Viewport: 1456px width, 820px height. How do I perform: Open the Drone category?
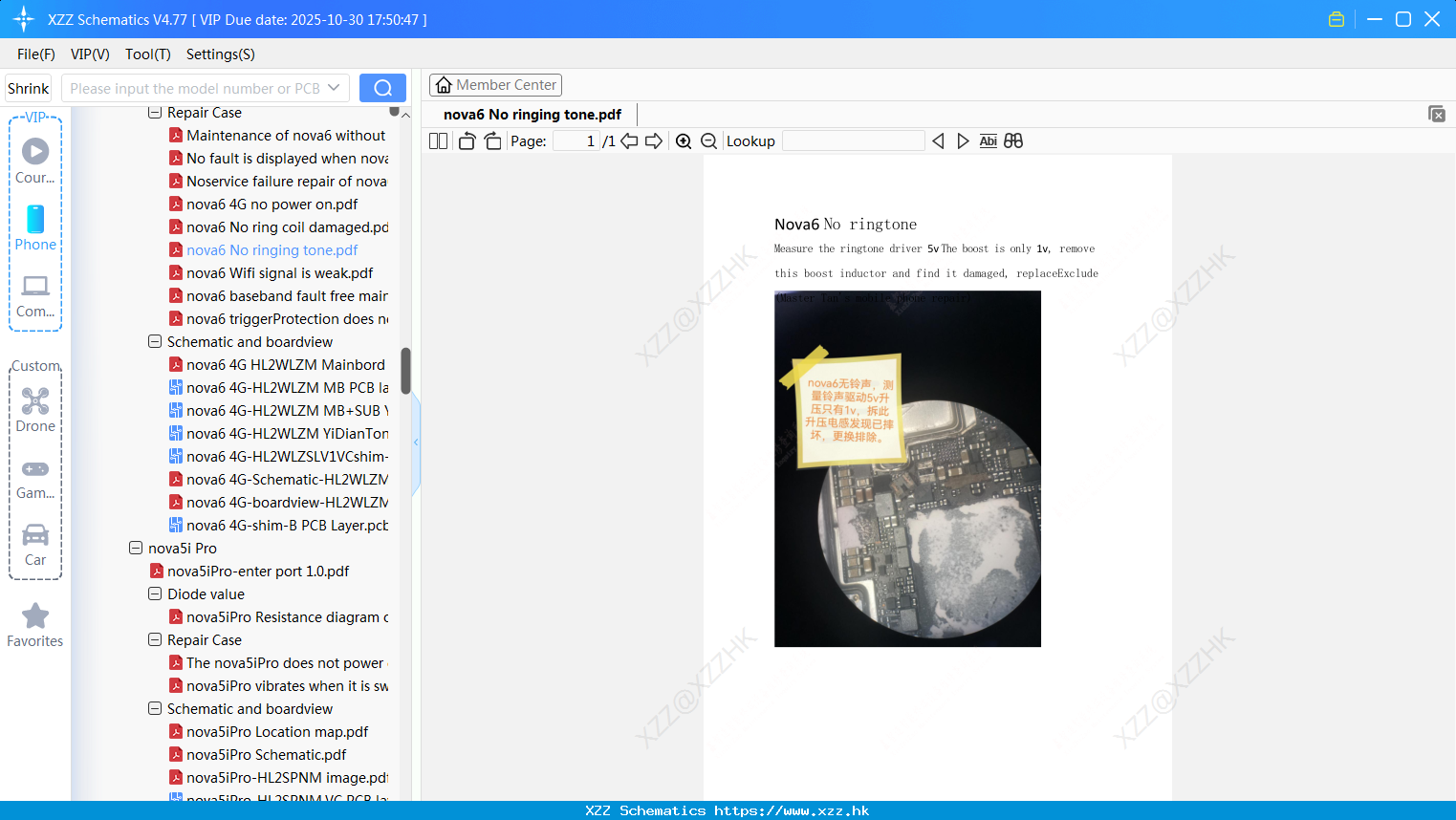click(x=35, y=410)
